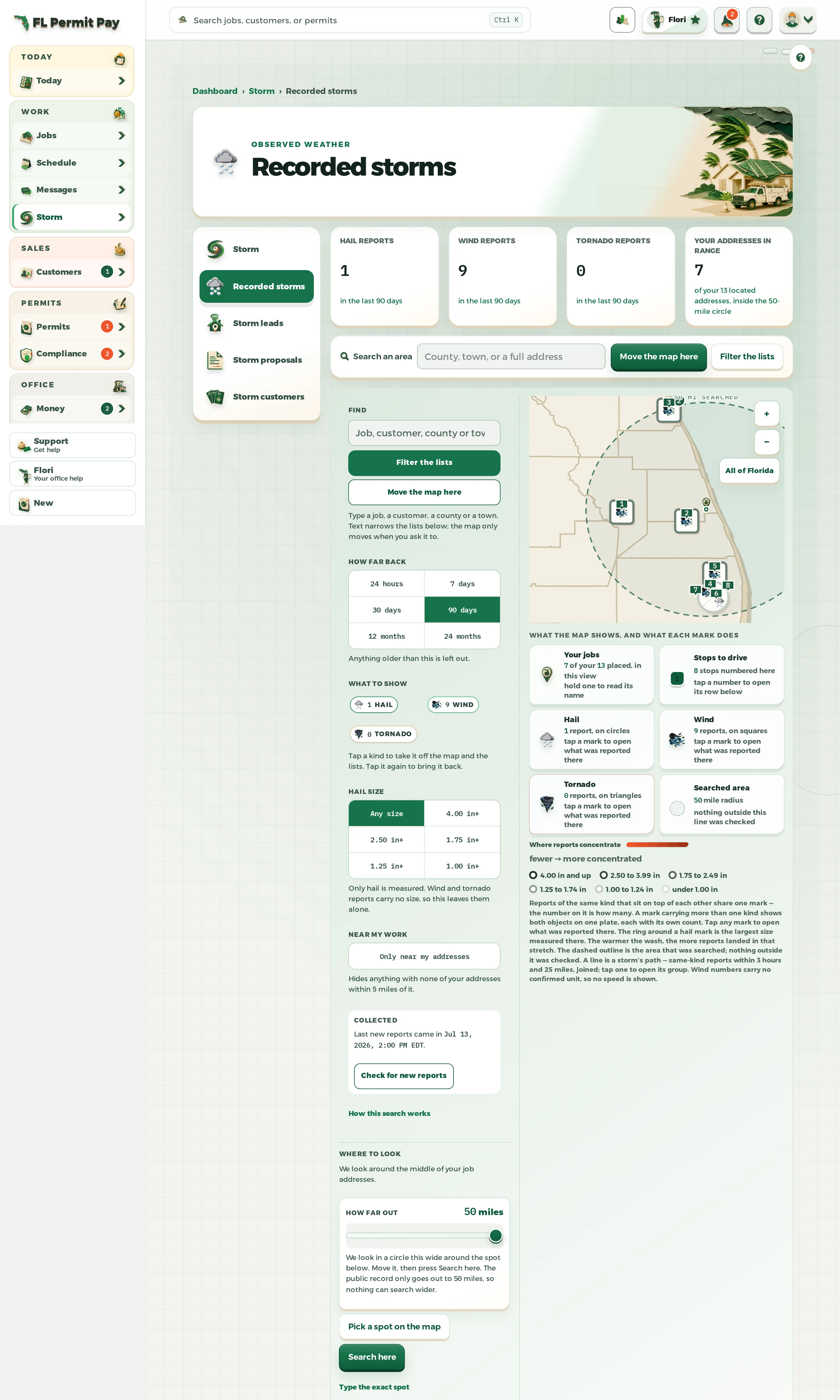Click the Type the exact spot link
840x1400 pixels.
(374, 1387)
